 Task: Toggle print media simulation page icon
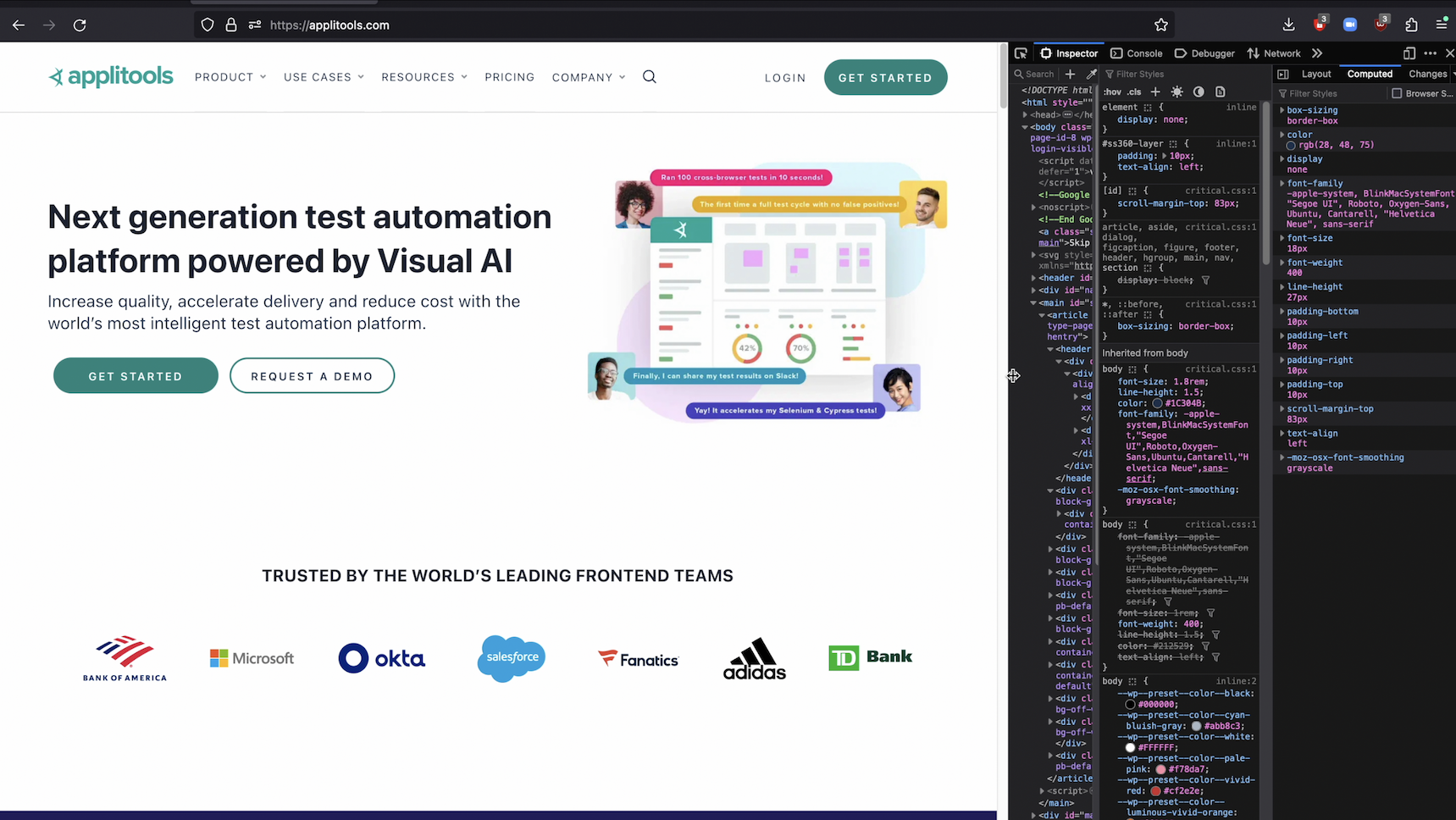coord(1221,91)
